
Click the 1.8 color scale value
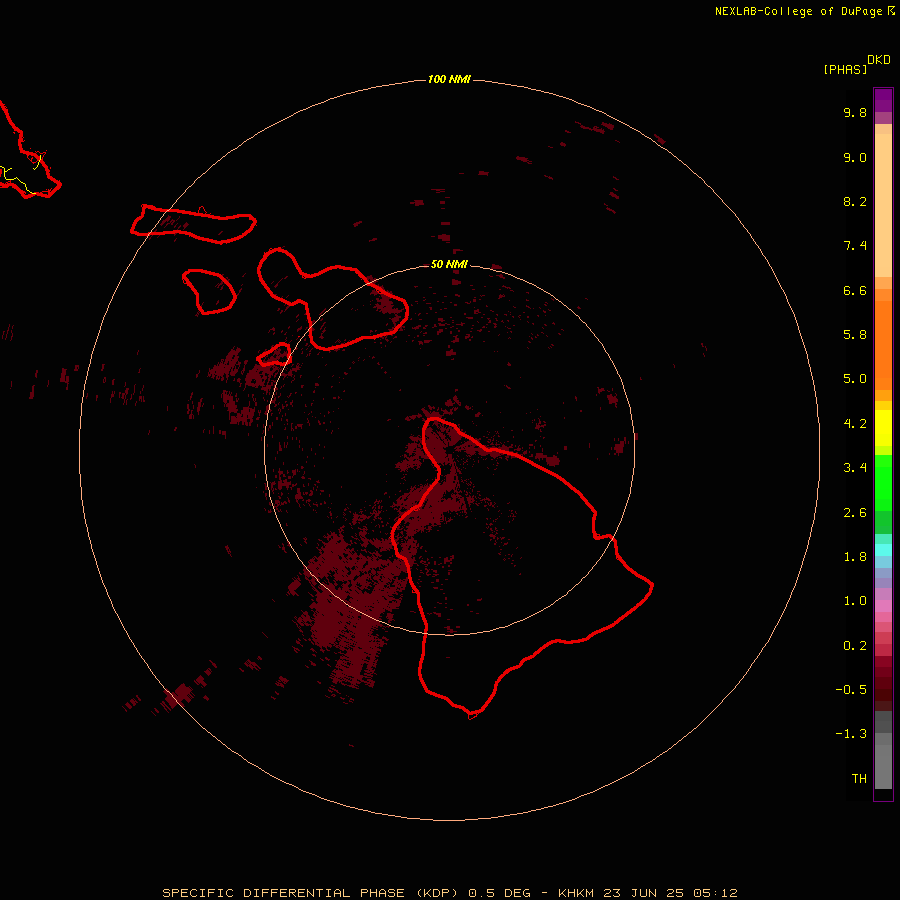855,557
